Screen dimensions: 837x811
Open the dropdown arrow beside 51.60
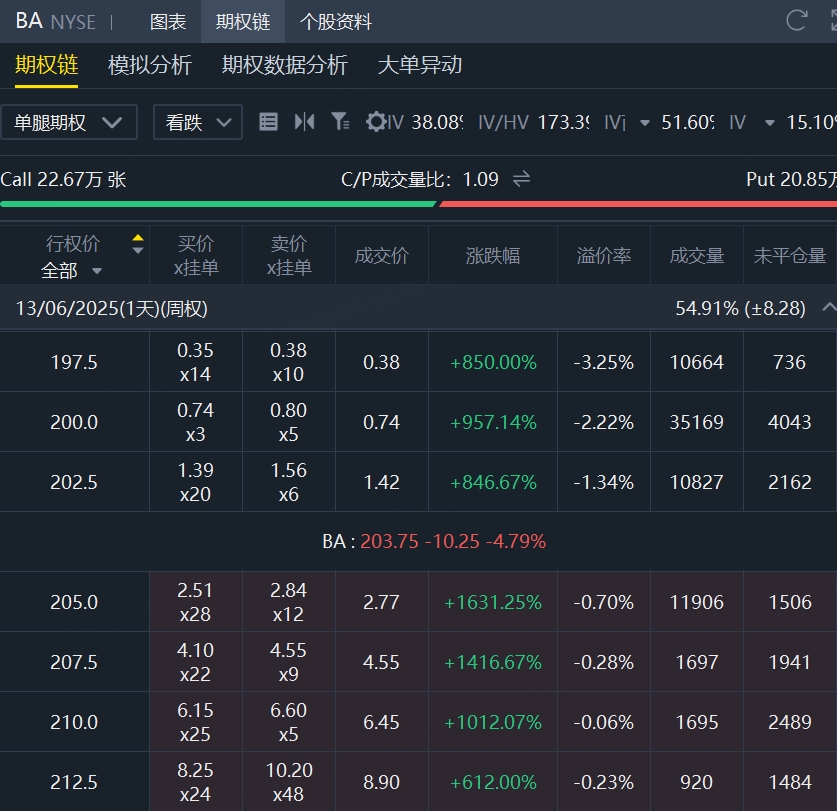(645, 123)
